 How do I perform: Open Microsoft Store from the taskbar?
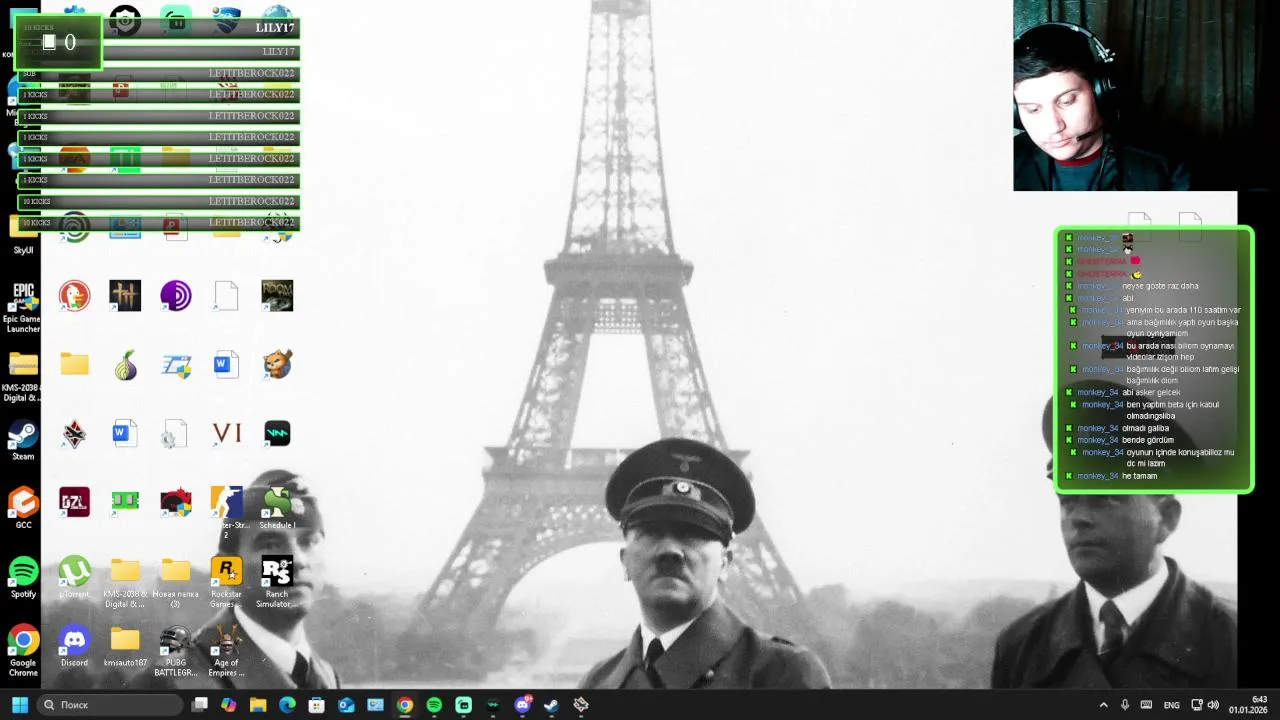point(317,705)
